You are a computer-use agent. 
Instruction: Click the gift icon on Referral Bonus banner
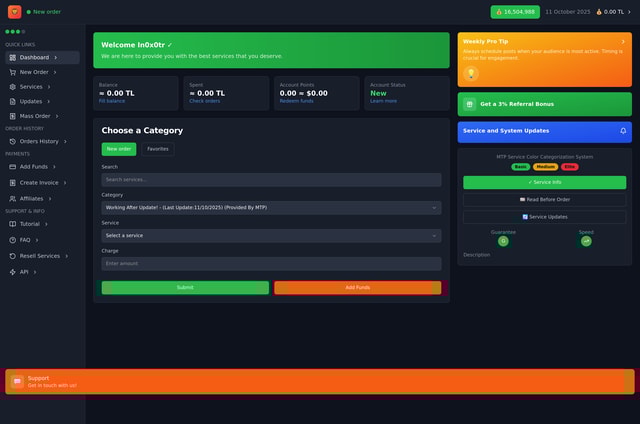pyautogui.click(x=469, y=104)
